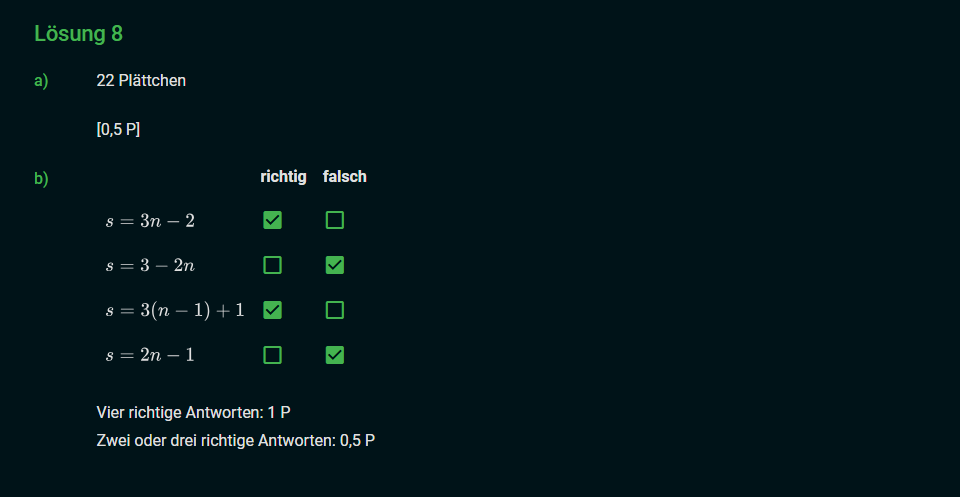Toggle the richtig checkbox for s = 3n − 2
The image size is (960, 497).
(x=272, y=220)
